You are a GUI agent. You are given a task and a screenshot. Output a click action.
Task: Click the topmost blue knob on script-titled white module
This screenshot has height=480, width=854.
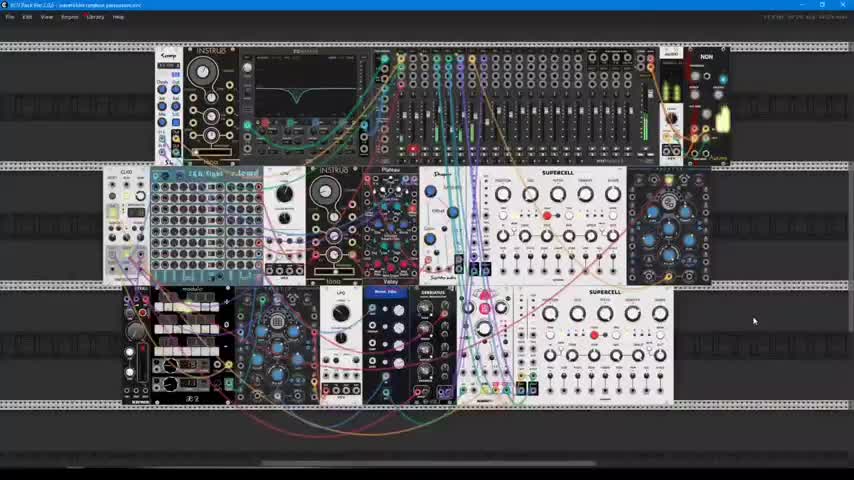[x=430, y=191]
